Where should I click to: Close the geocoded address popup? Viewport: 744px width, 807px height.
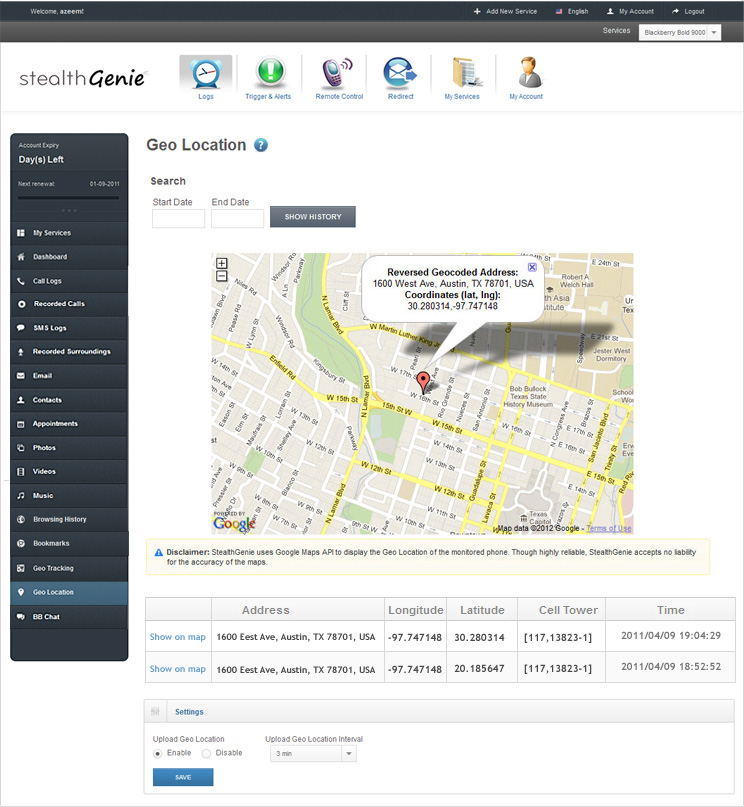tap(532, 267)
